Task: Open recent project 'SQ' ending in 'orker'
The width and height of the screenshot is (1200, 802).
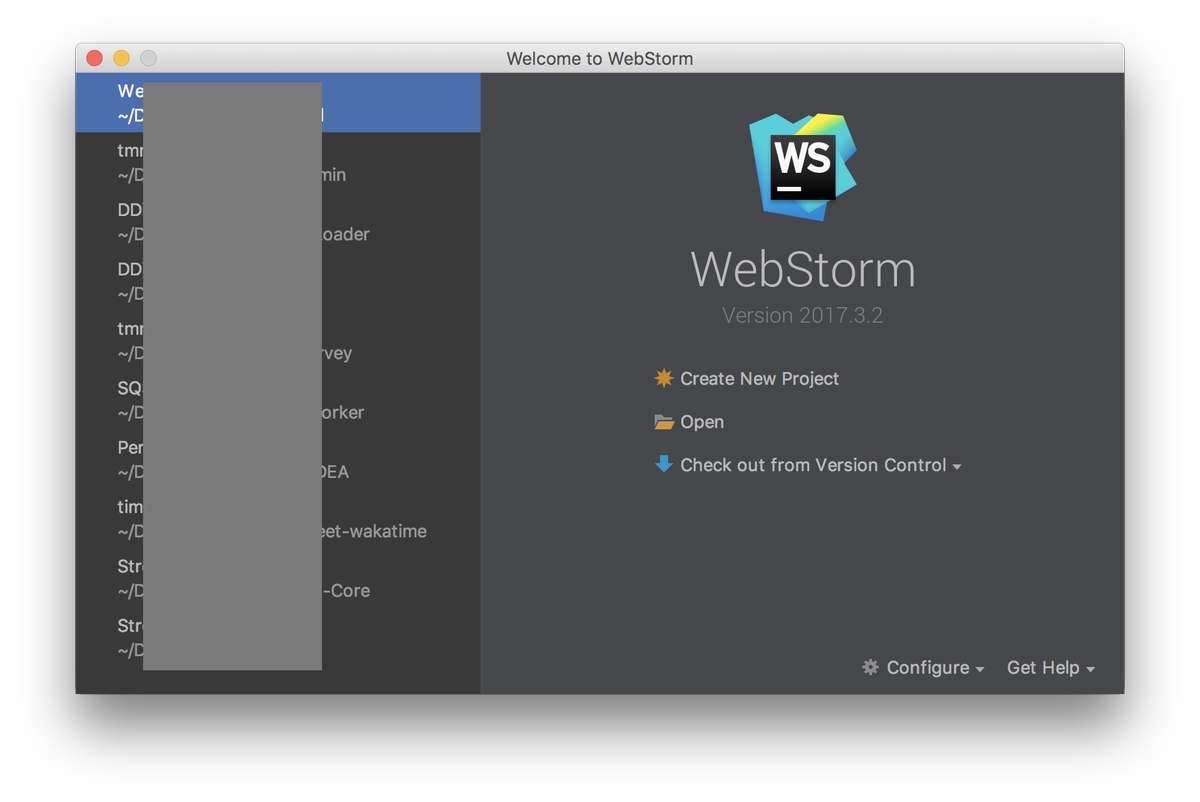Action: click(x=278, y=400)
